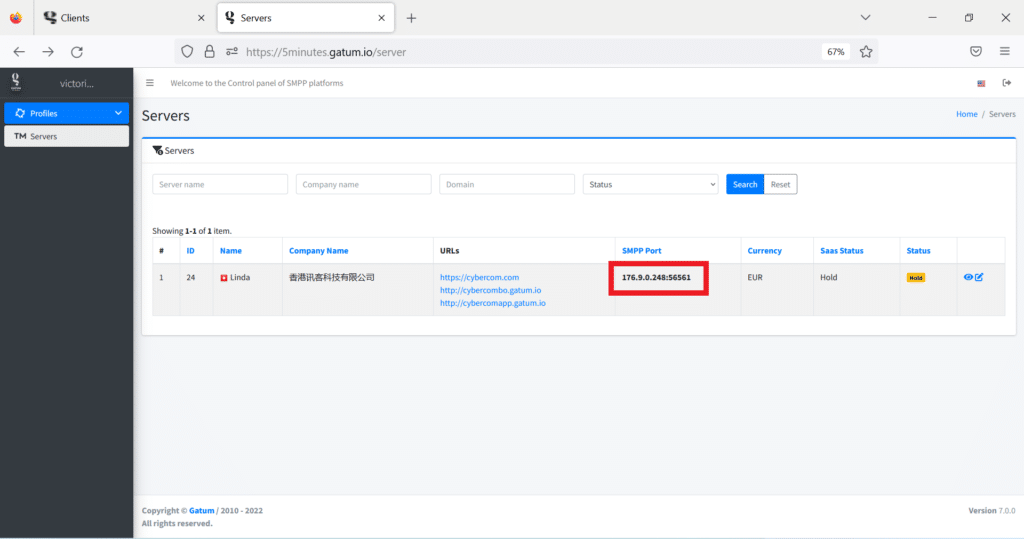Screen dimensions: 1024x539
Task: Open the shield tracking protection icon
Action: pos(187,52)
